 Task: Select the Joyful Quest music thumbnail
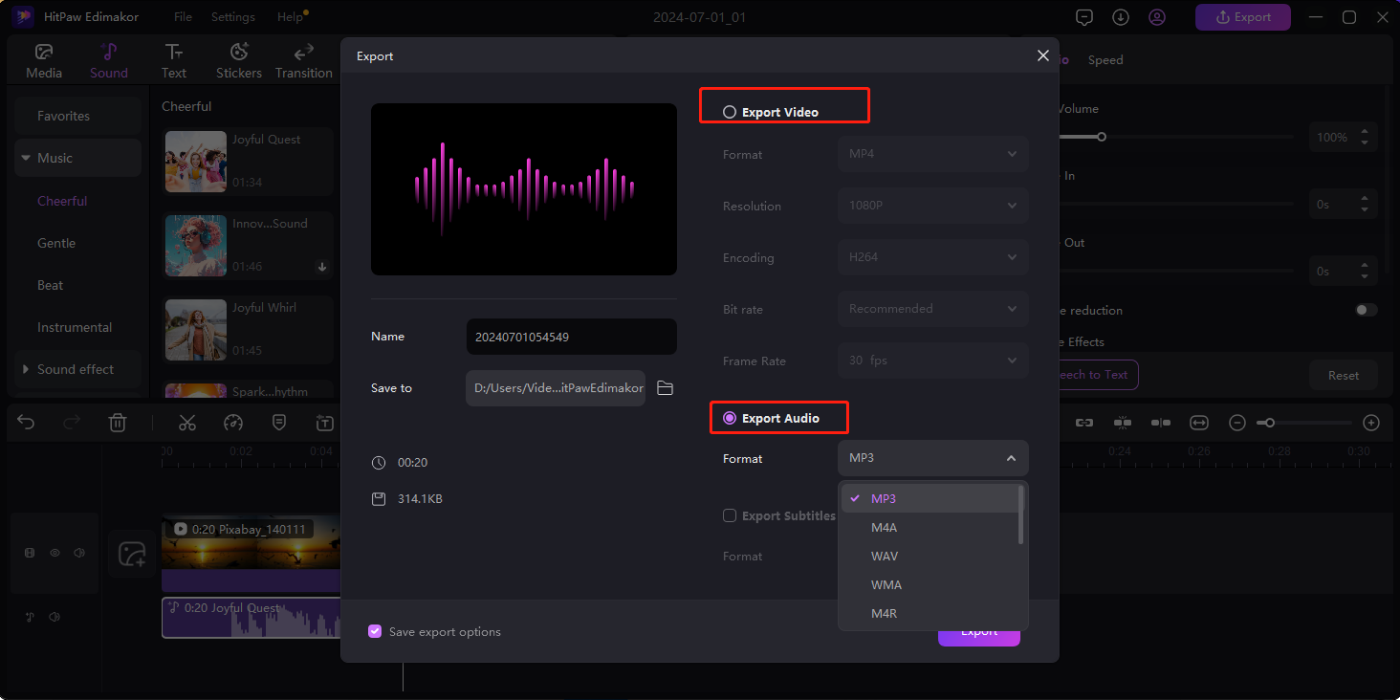pyautogui.click(x=195, y=160)
